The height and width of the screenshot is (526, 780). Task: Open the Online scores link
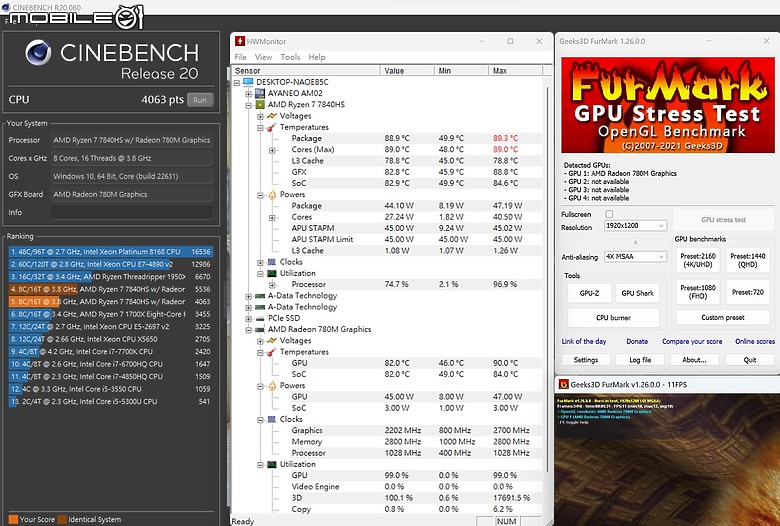click(755, 341)
